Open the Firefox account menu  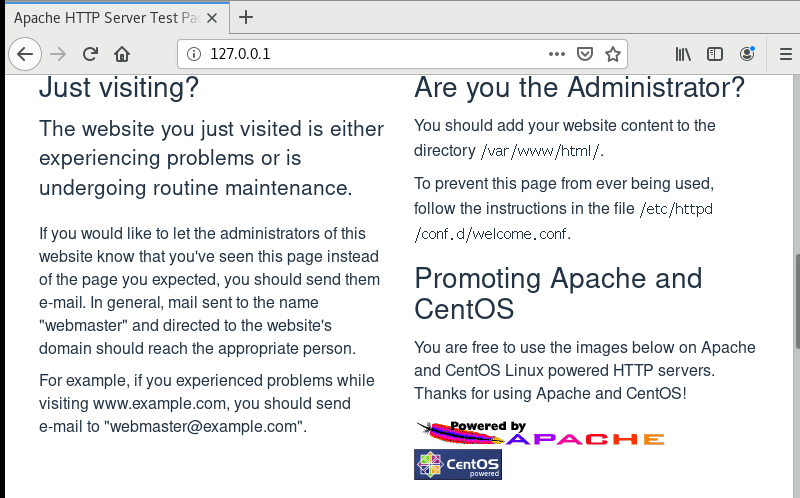click(747, 54)
